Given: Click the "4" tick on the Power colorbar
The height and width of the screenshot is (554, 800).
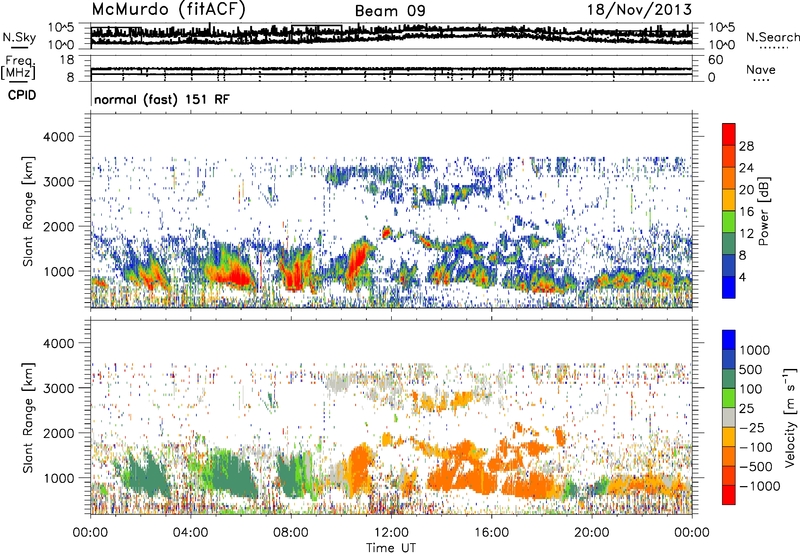Looking at the screenshot, I should click(742, 277).
